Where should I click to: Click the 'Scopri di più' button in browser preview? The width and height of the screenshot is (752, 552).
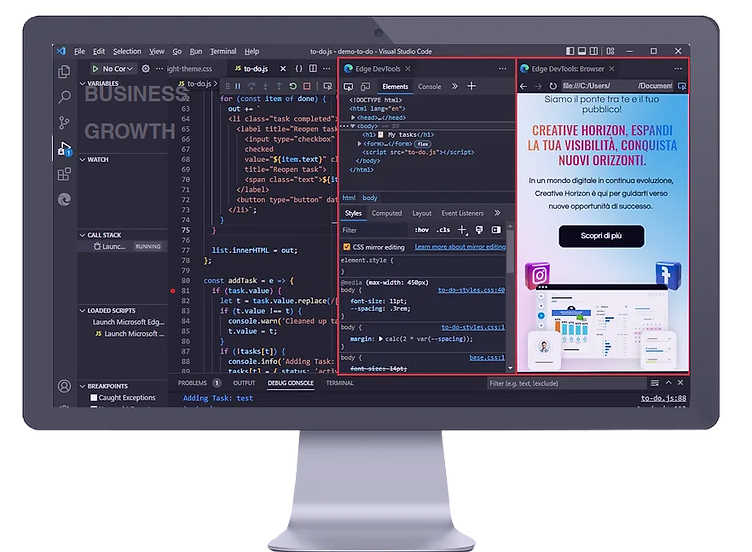tap(601, 236)
